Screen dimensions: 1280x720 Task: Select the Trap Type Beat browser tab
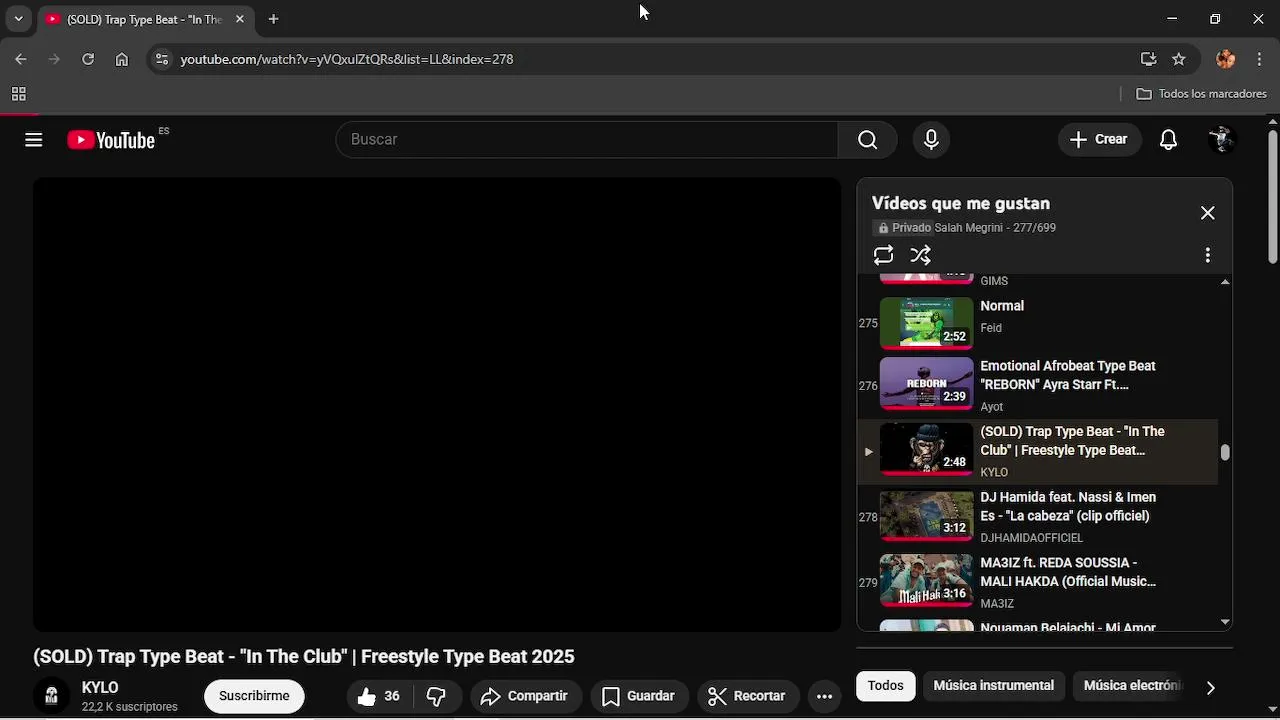(x=146, y=20)
